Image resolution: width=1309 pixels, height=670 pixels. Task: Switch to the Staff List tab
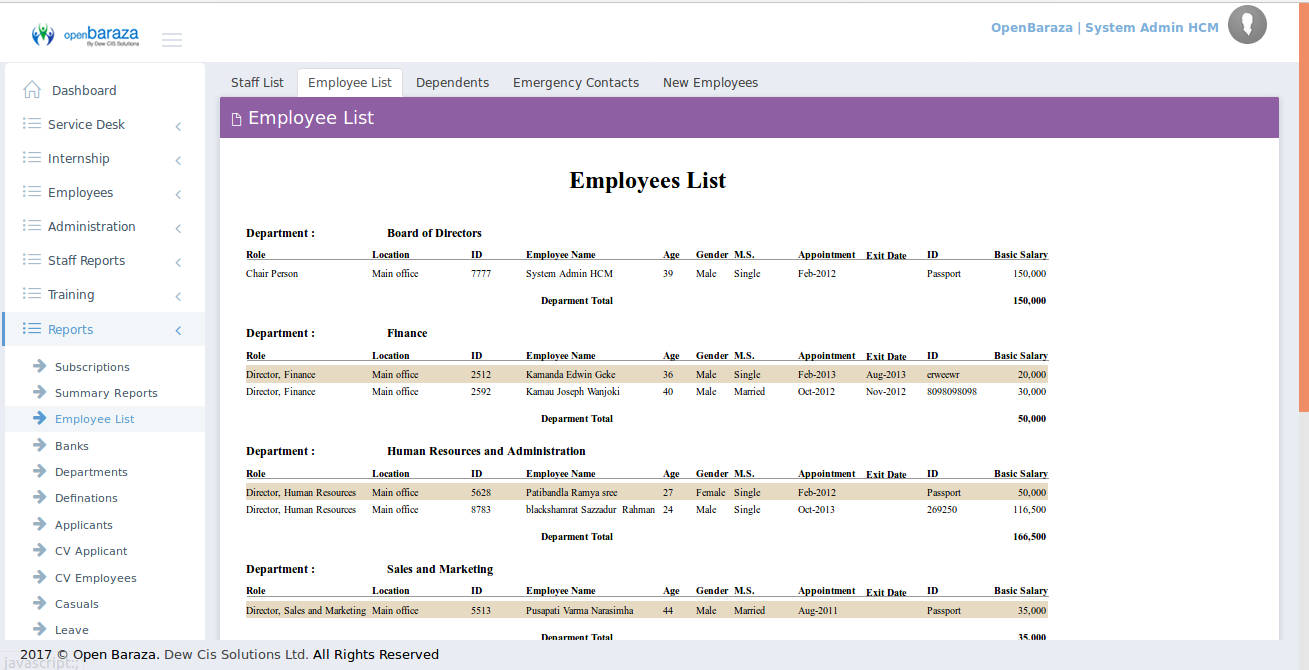(x=257, y=83)
